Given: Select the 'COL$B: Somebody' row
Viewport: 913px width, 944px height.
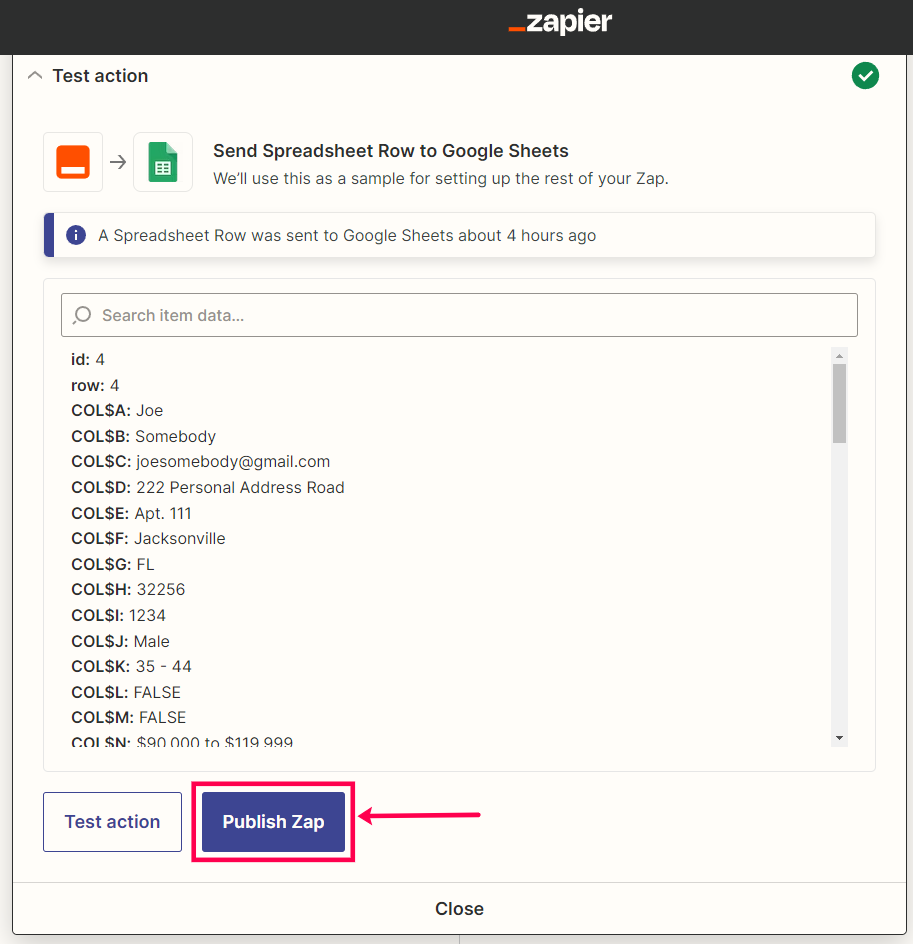Looking at the screenshot, I should [x=143, y=436].
